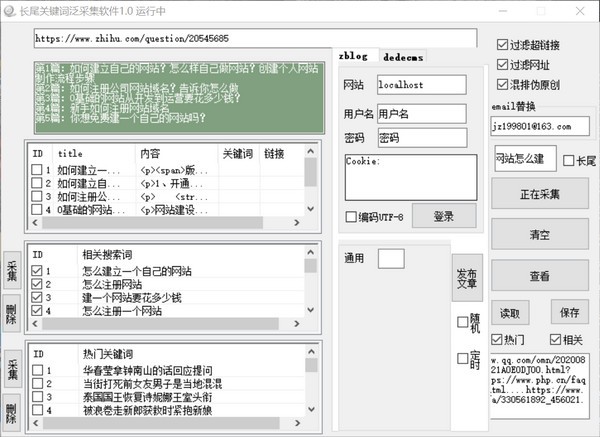The width and height of the screenshot is (600, 437).
Task: Click the 查看 view button
Action: click(x=539, y=276)
